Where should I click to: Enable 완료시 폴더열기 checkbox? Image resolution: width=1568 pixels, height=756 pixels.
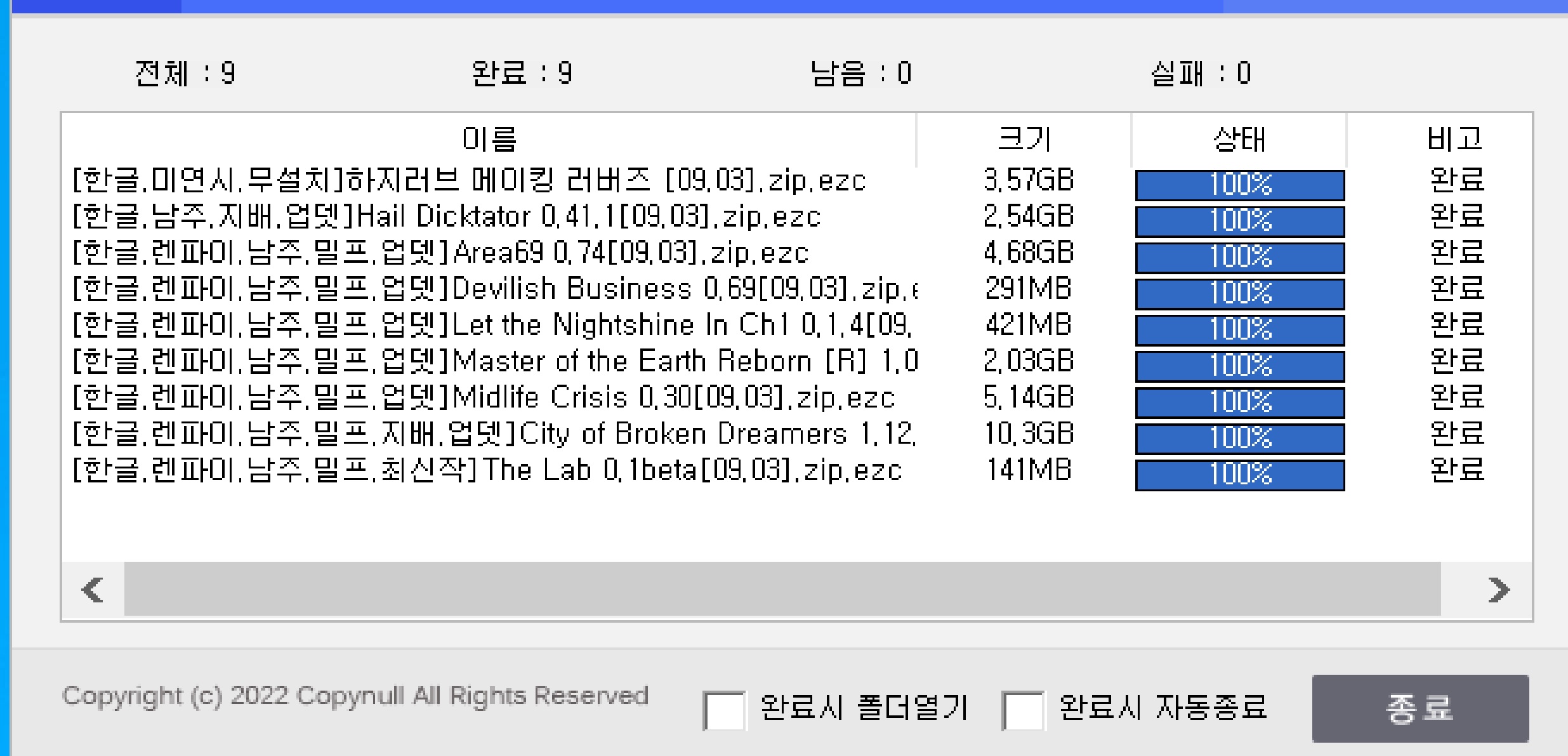point(724,710)
